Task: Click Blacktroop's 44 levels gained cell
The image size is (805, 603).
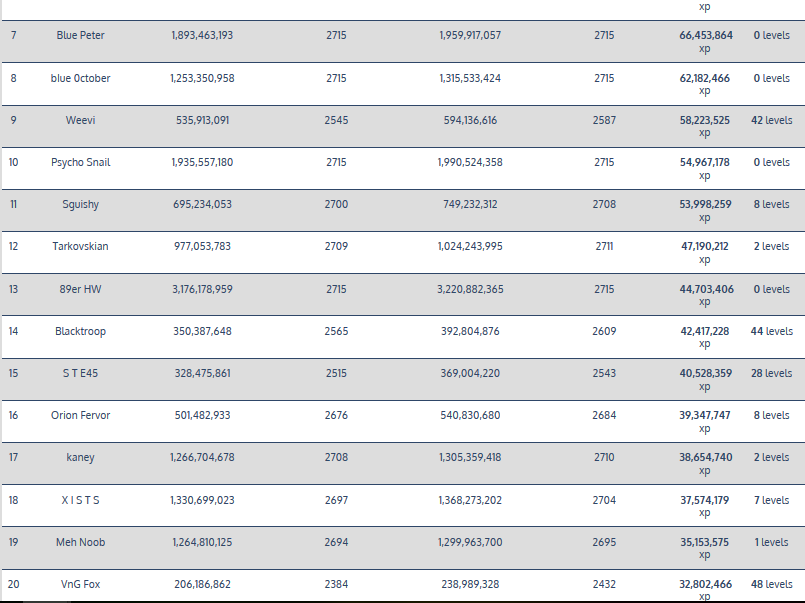Action: coord(771,331)
